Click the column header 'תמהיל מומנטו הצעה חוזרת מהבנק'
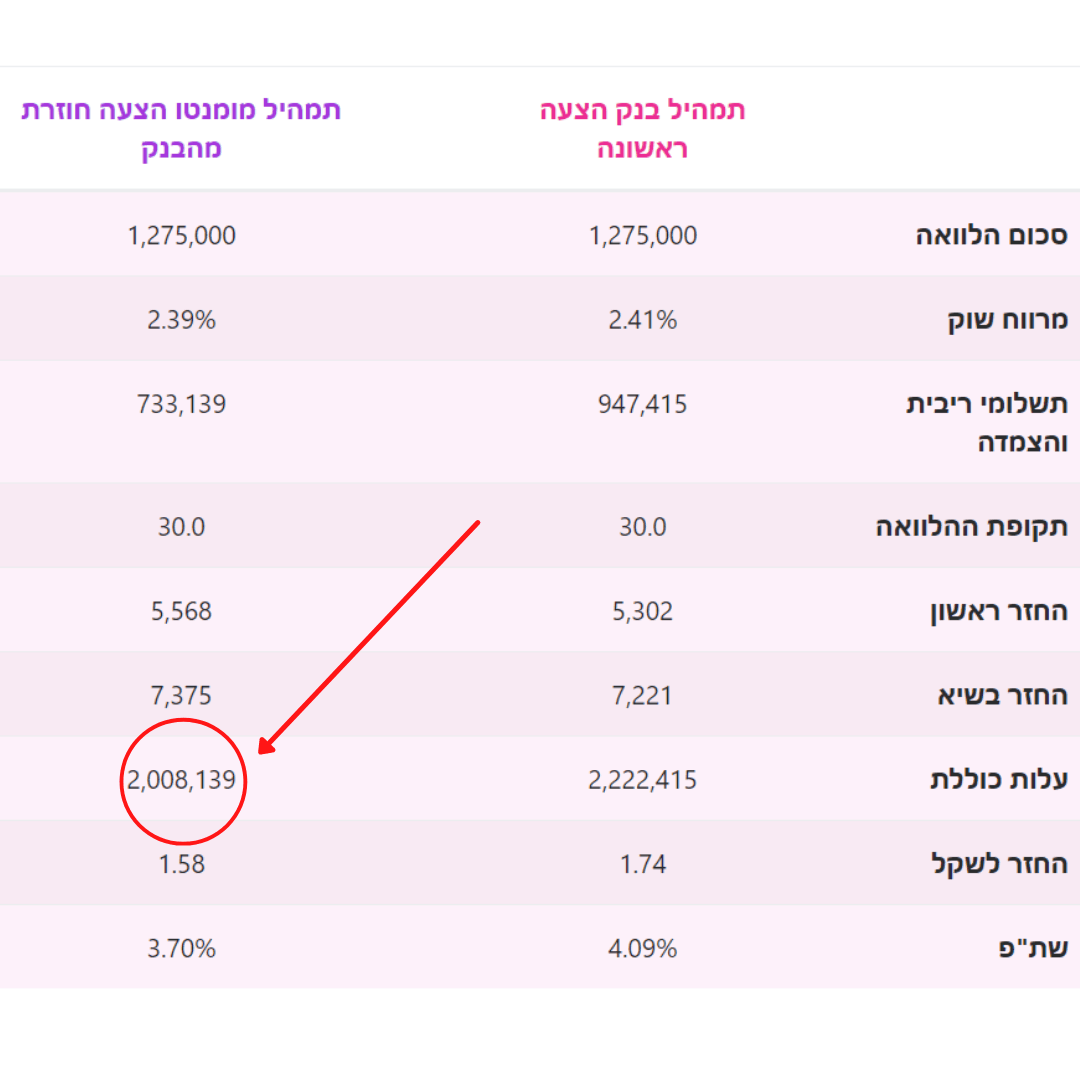Screen dimensions: 1080x1080 pyautogui.click(x=181, y=129)
